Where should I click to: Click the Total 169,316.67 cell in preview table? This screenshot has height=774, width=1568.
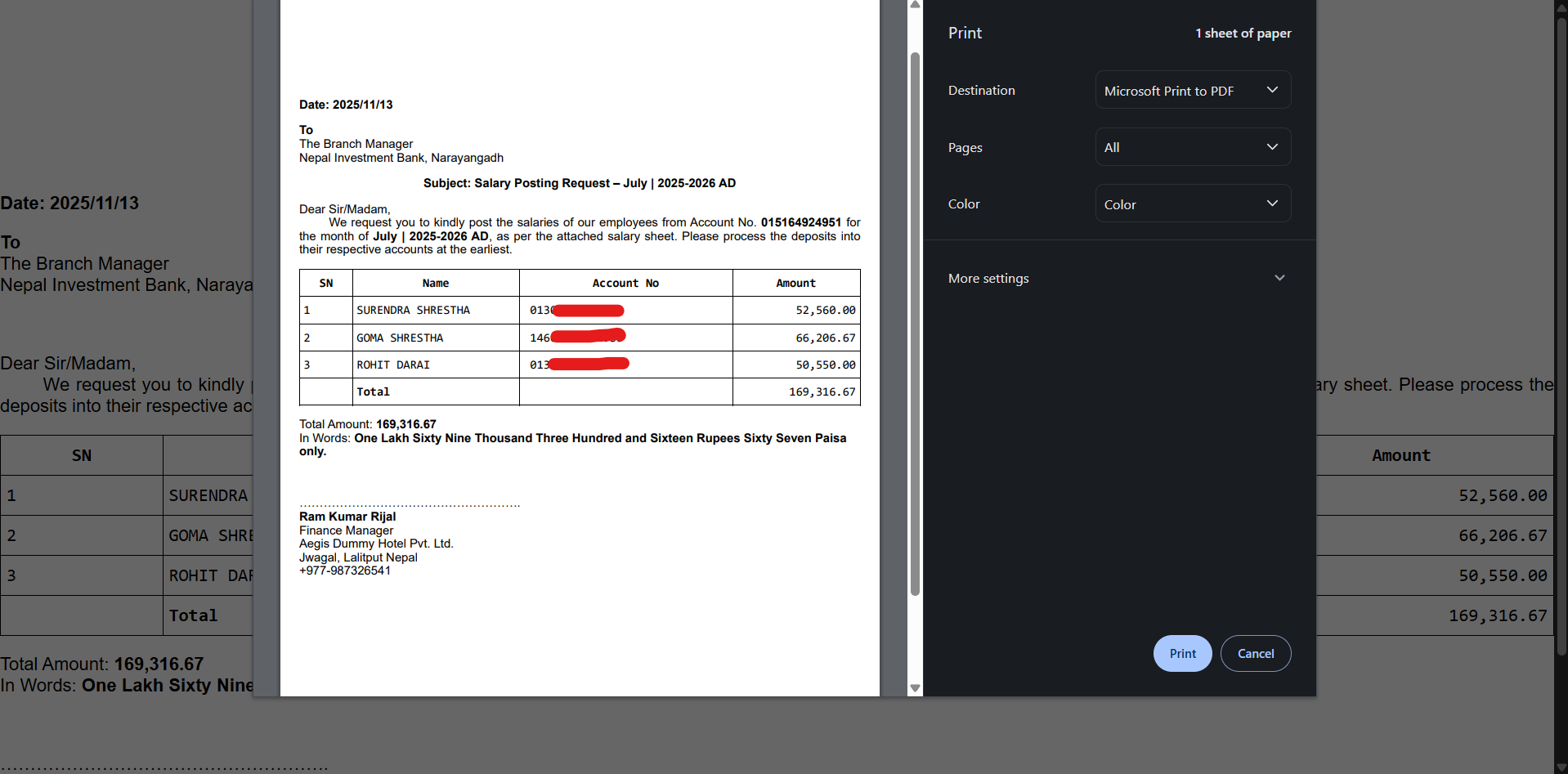click(822, 392)
